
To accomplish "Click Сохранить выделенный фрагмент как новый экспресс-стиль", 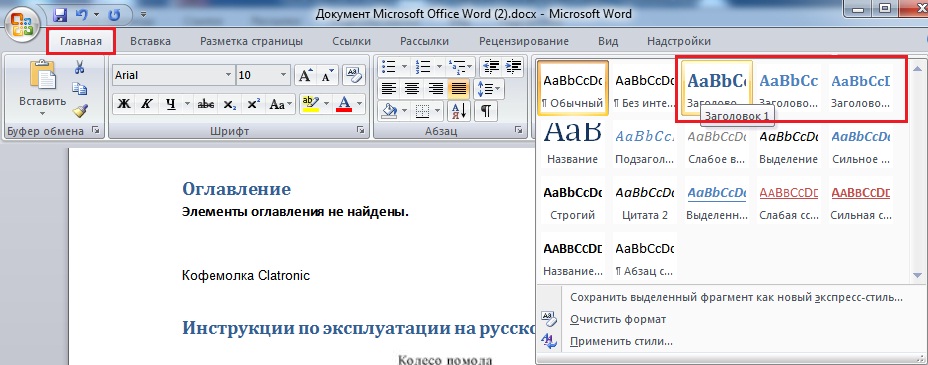I will pyautogui.click(x=736, y=297).
